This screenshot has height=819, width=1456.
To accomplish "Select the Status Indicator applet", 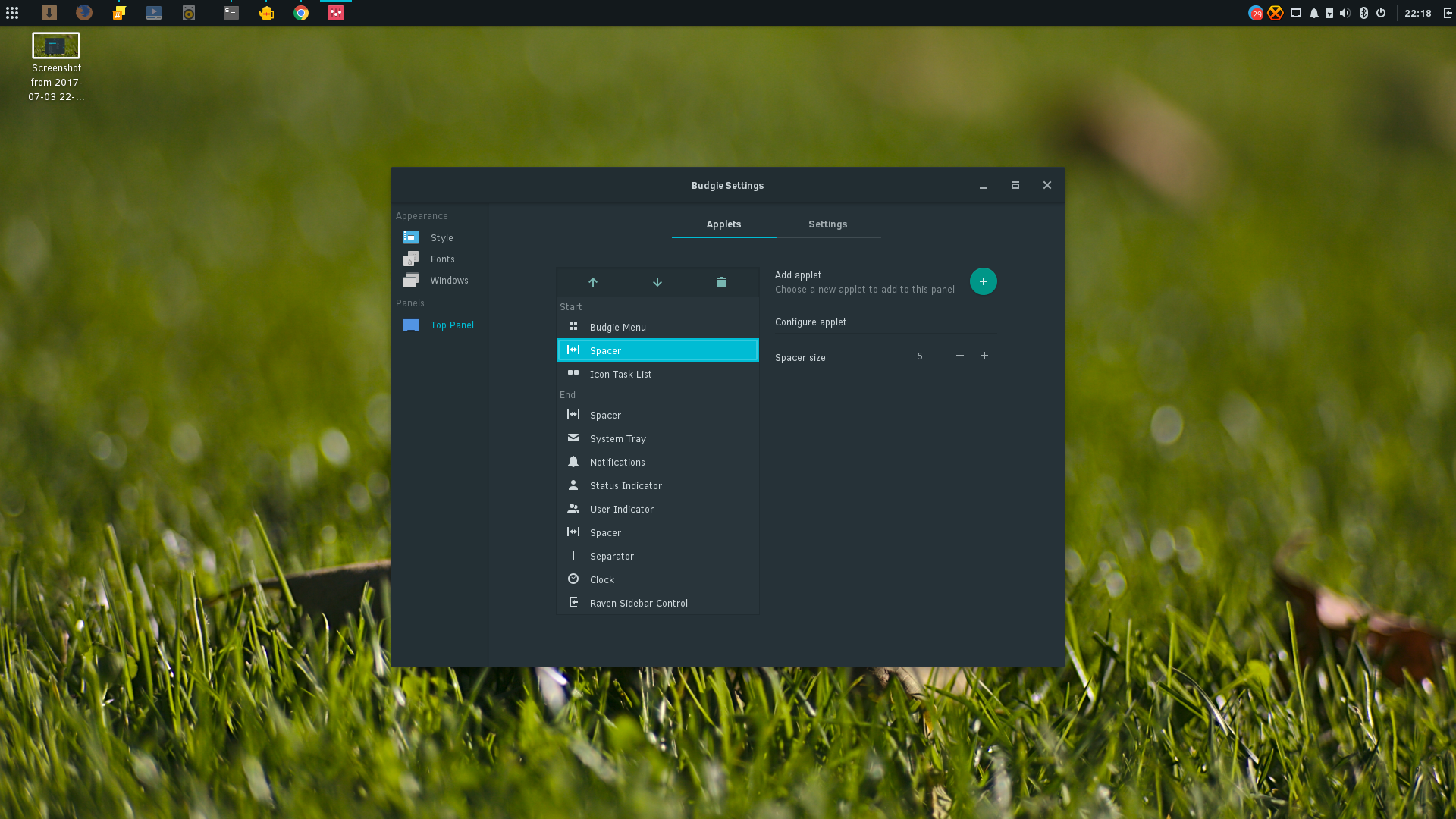I will (657, 485).
